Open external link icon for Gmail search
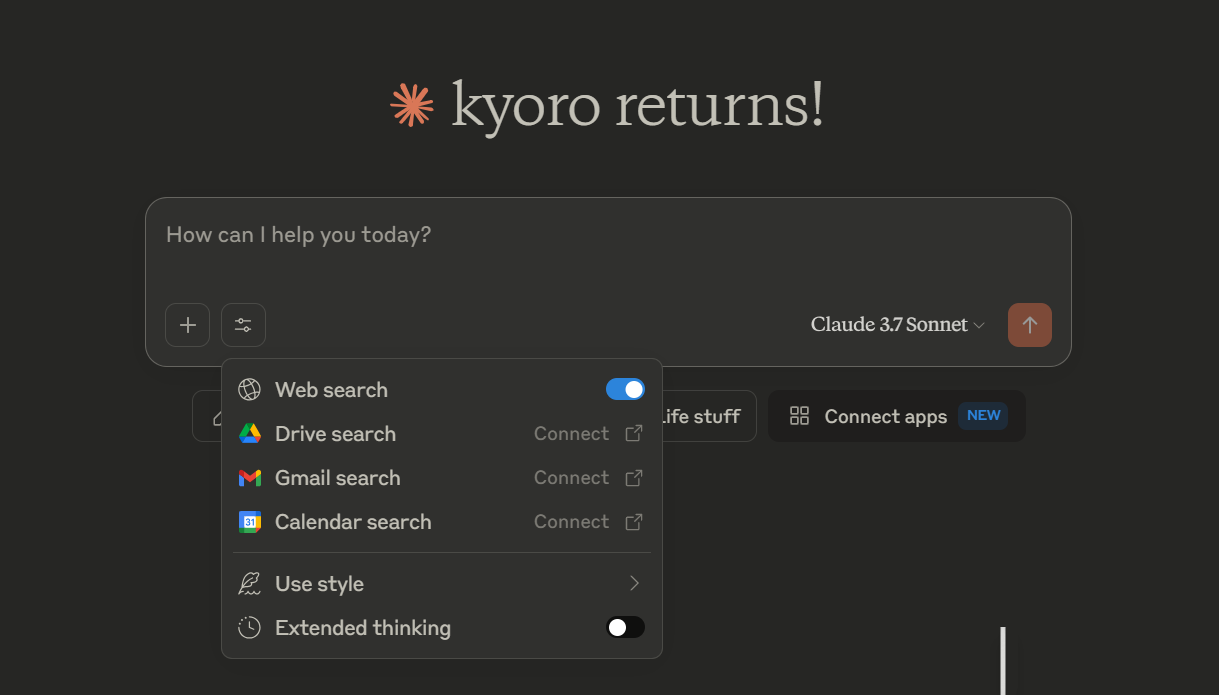 (x=634, y=478)
